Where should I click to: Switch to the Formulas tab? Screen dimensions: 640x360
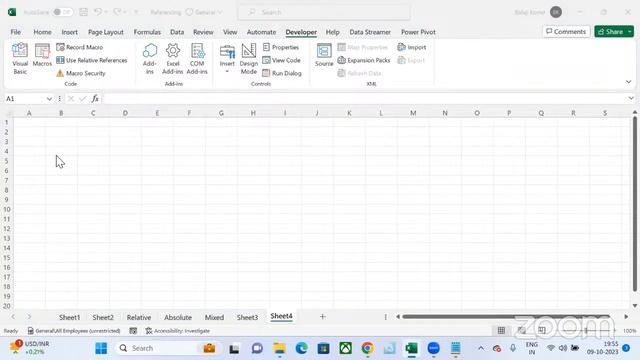click(x=147, y=32)
